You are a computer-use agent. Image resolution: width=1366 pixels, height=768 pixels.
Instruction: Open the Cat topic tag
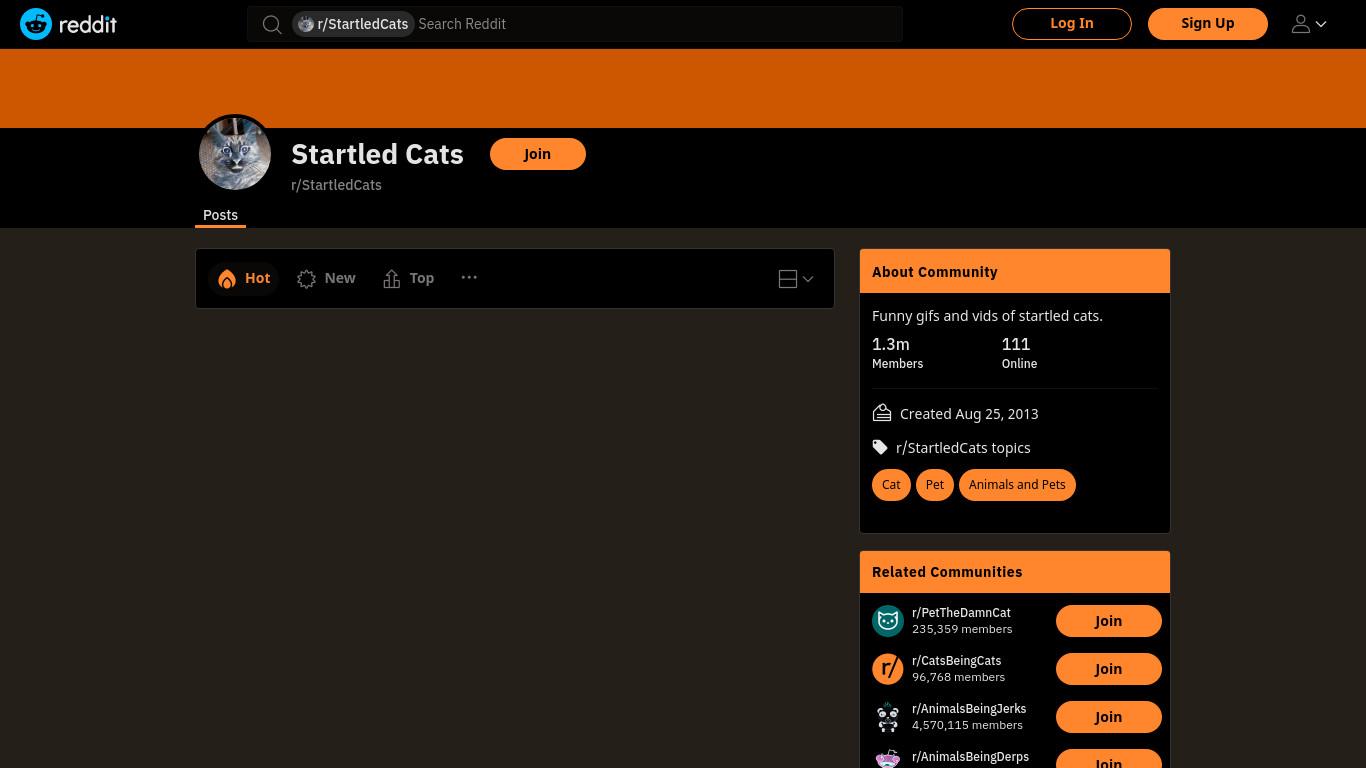coord(891,485)
